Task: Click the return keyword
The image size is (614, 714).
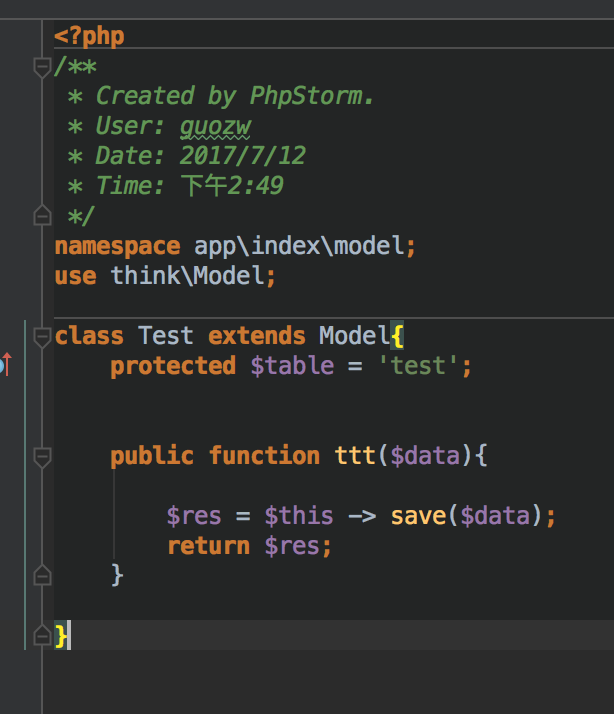Action: 208,546
